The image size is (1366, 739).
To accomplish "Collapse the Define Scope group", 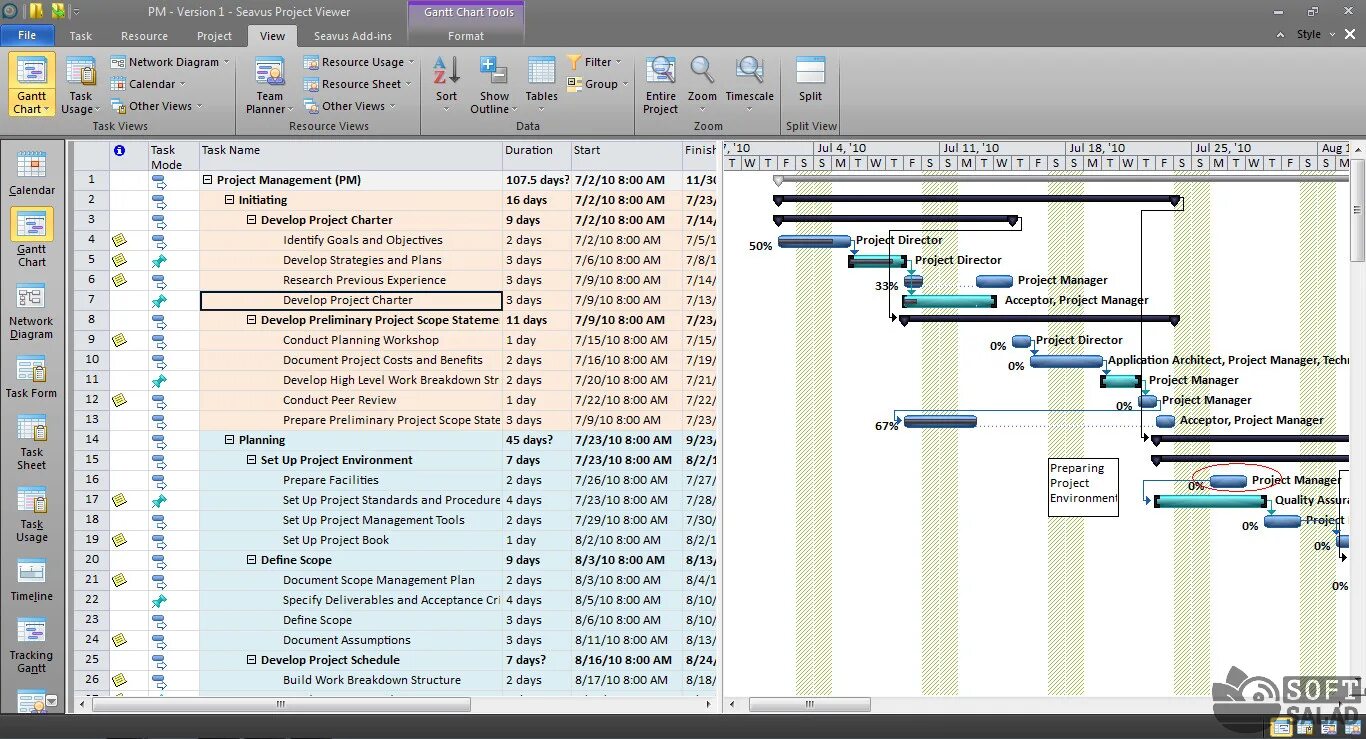I will click(252, 560).
